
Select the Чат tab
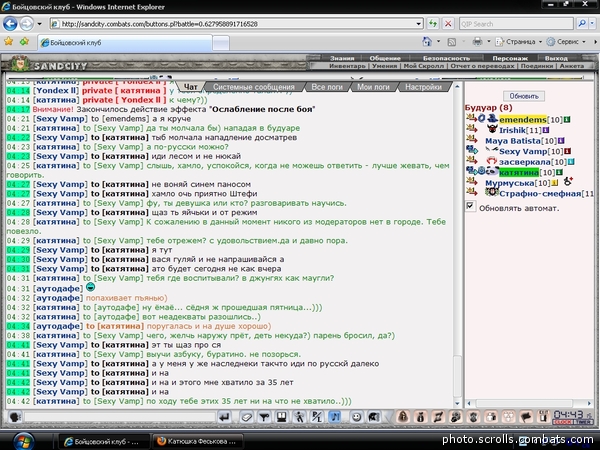tap(191, 87)
